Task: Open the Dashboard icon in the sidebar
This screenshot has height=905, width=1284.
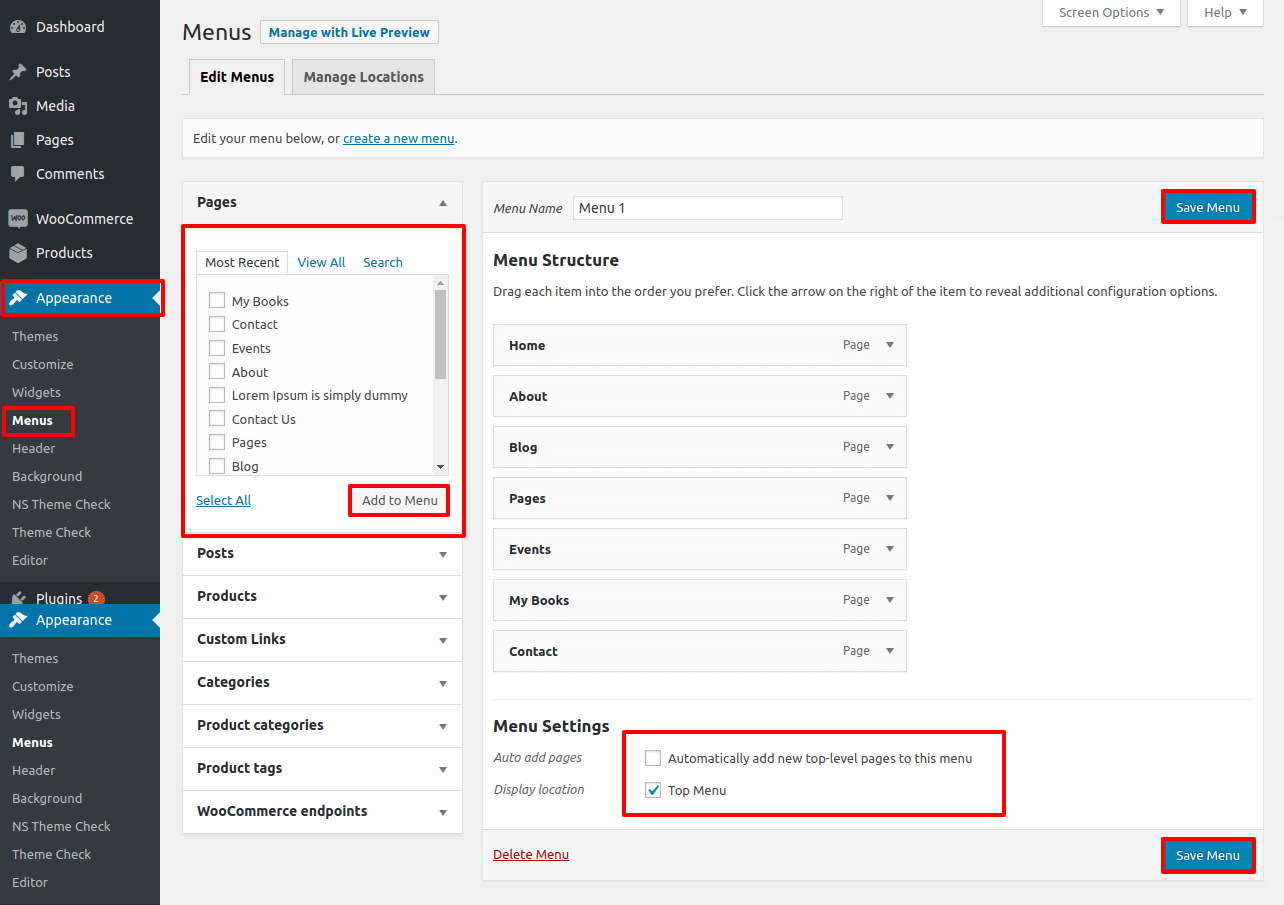Action: click(18, 27)
